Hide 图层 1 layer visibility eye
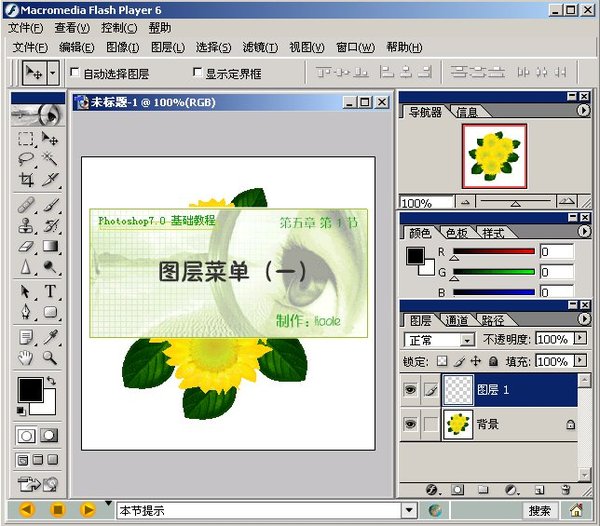Image resolution: width=600 pixels, height=526 pixels. 410,390
